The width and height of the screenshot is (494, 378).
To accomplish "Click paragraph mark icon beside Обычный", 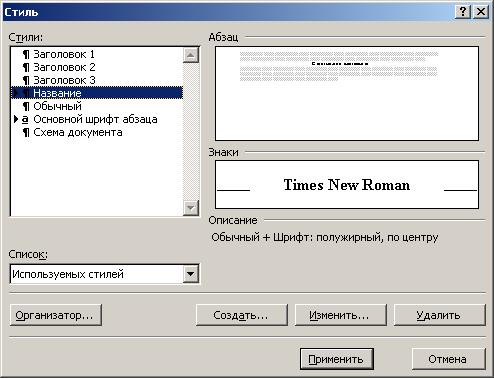I will (x=26, y=106).
